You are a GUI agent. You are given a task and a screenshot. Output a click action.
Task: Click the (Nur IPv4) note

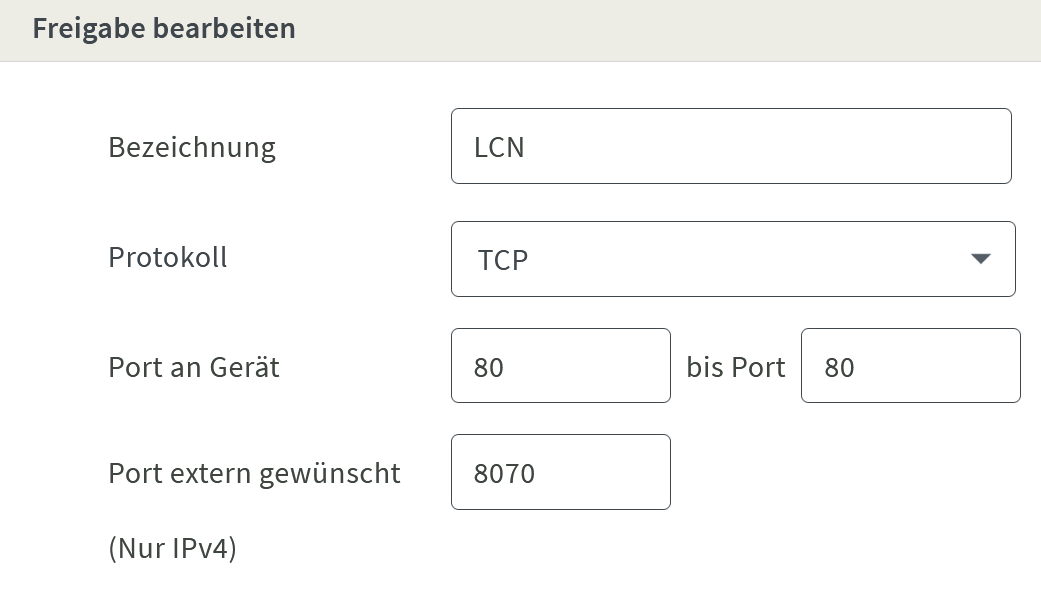[172, 548]
